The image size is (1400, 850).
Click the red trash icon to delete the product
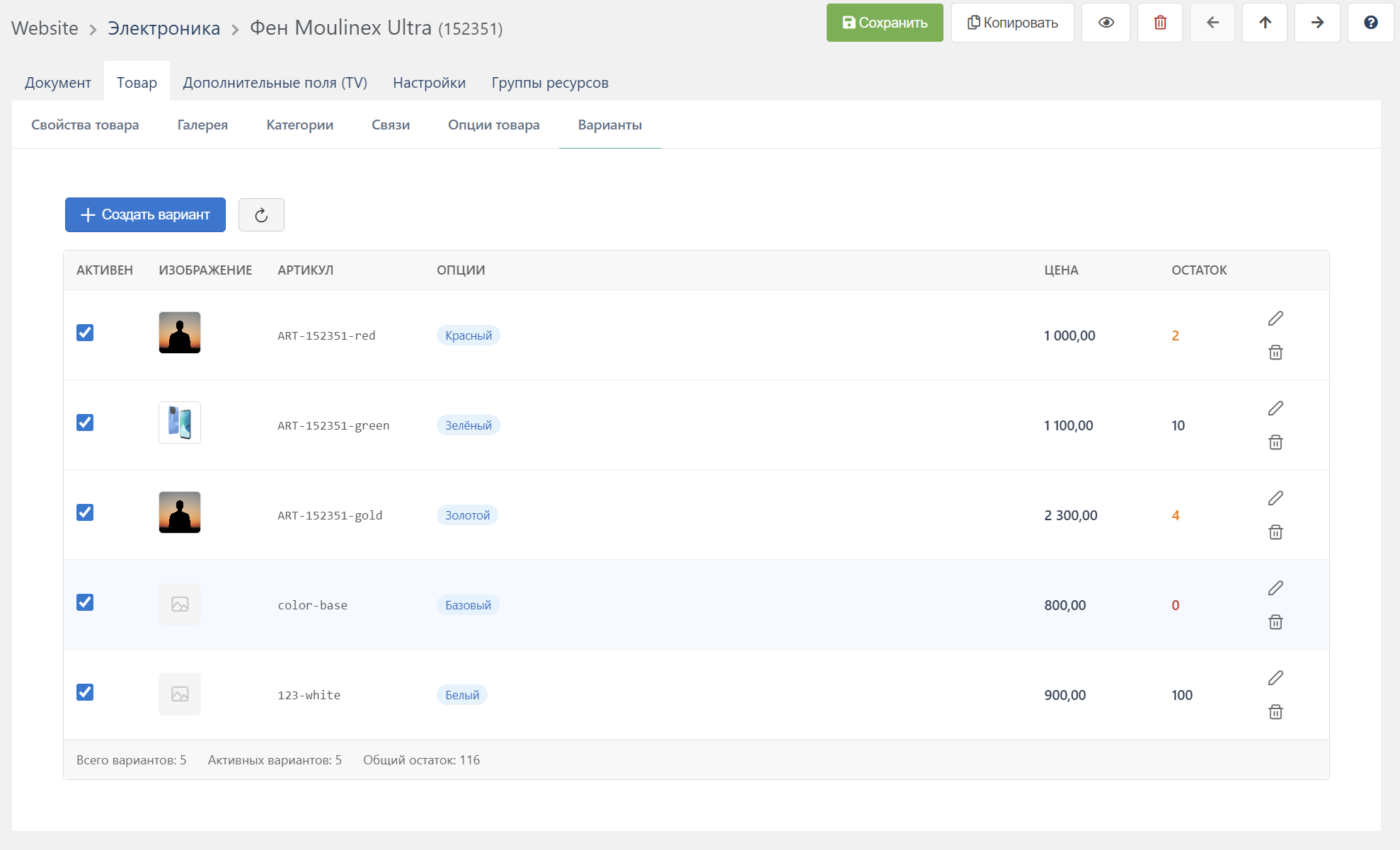click(1160, 23)
